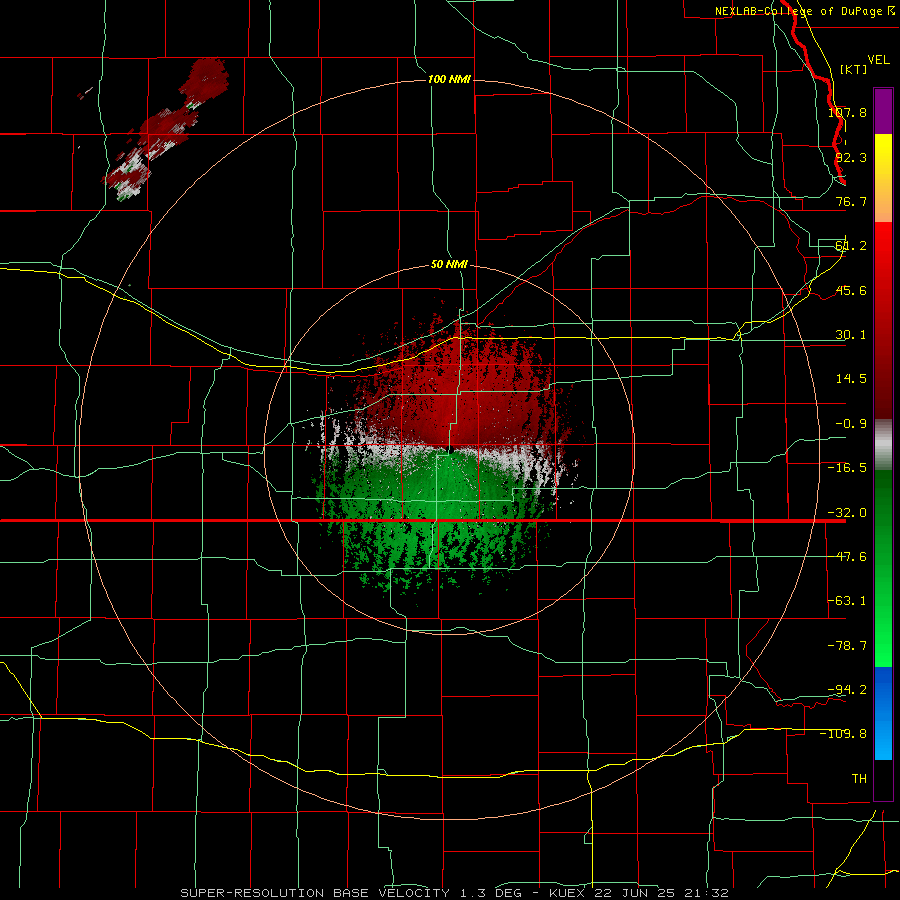Click the 45.6 value on velocity scale
This screenshot has width=900, height=900.
tap(851, 290)
